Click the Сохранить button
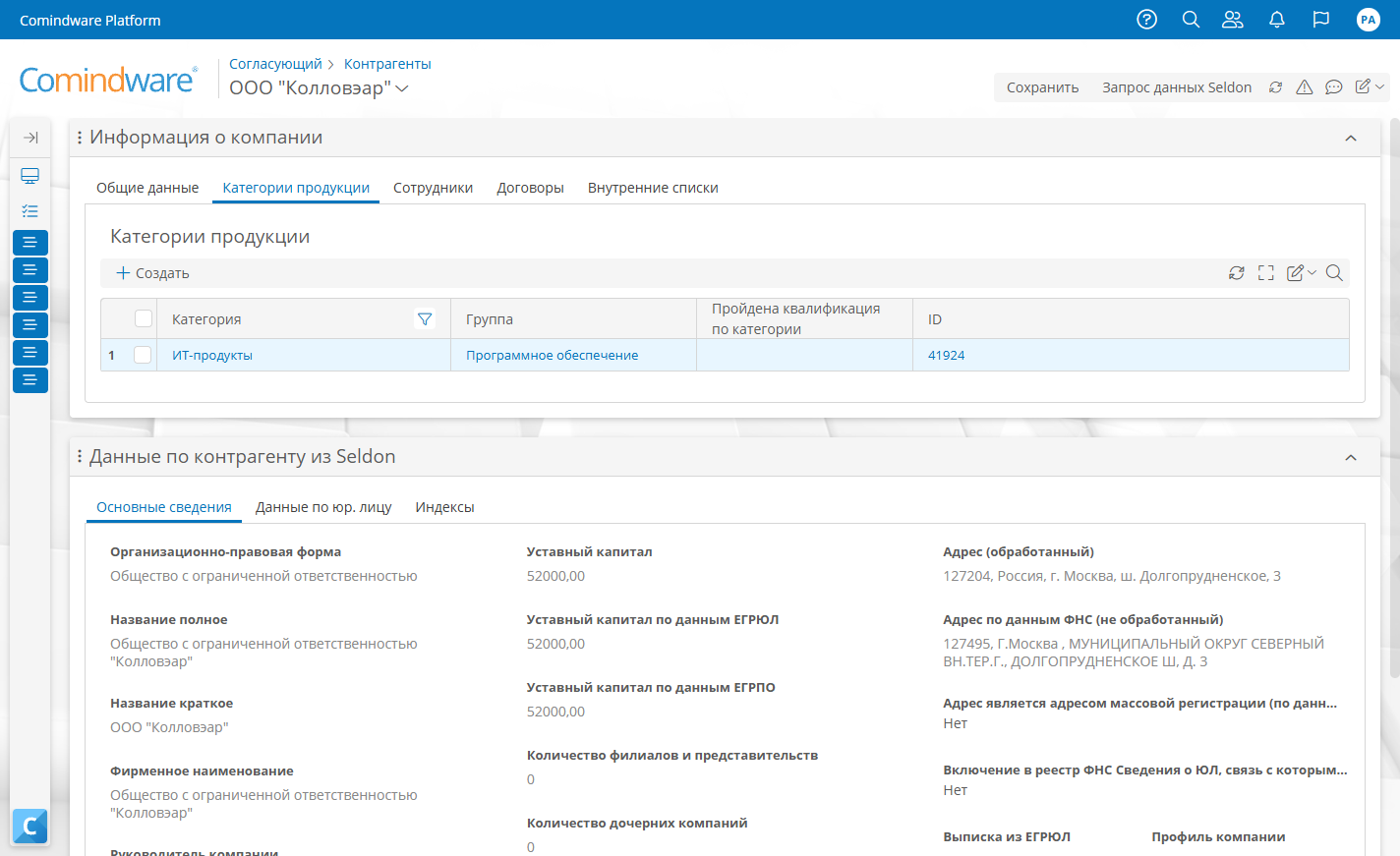Viewport: 1400px width, 856px height. coord(1042,87)
